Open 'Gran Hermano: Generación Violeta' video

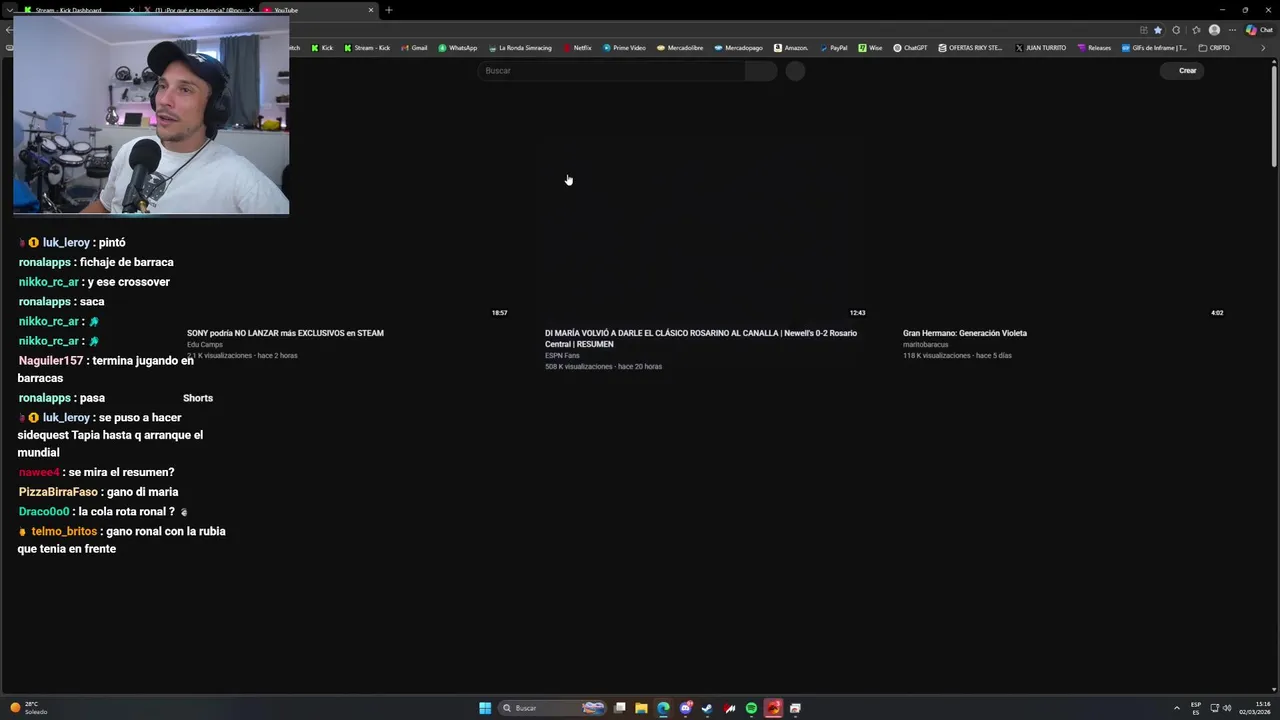coord(965,333)
